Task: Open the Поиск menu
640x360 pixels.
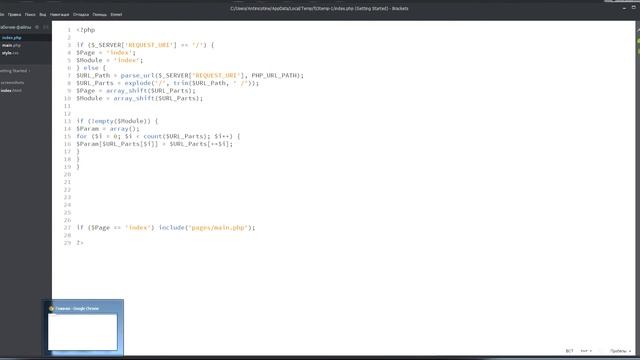Action: [30, 14]
